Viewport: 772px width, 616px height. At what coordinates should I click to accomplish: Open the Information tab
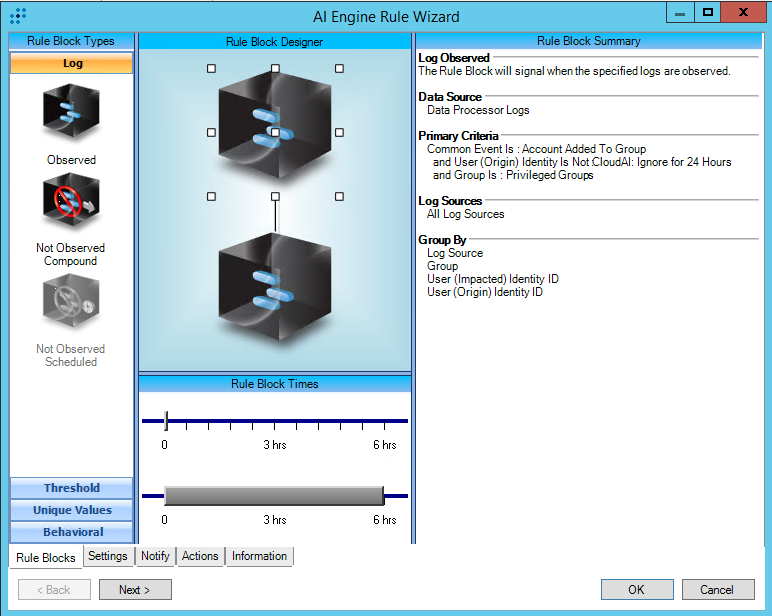(259, 556)
